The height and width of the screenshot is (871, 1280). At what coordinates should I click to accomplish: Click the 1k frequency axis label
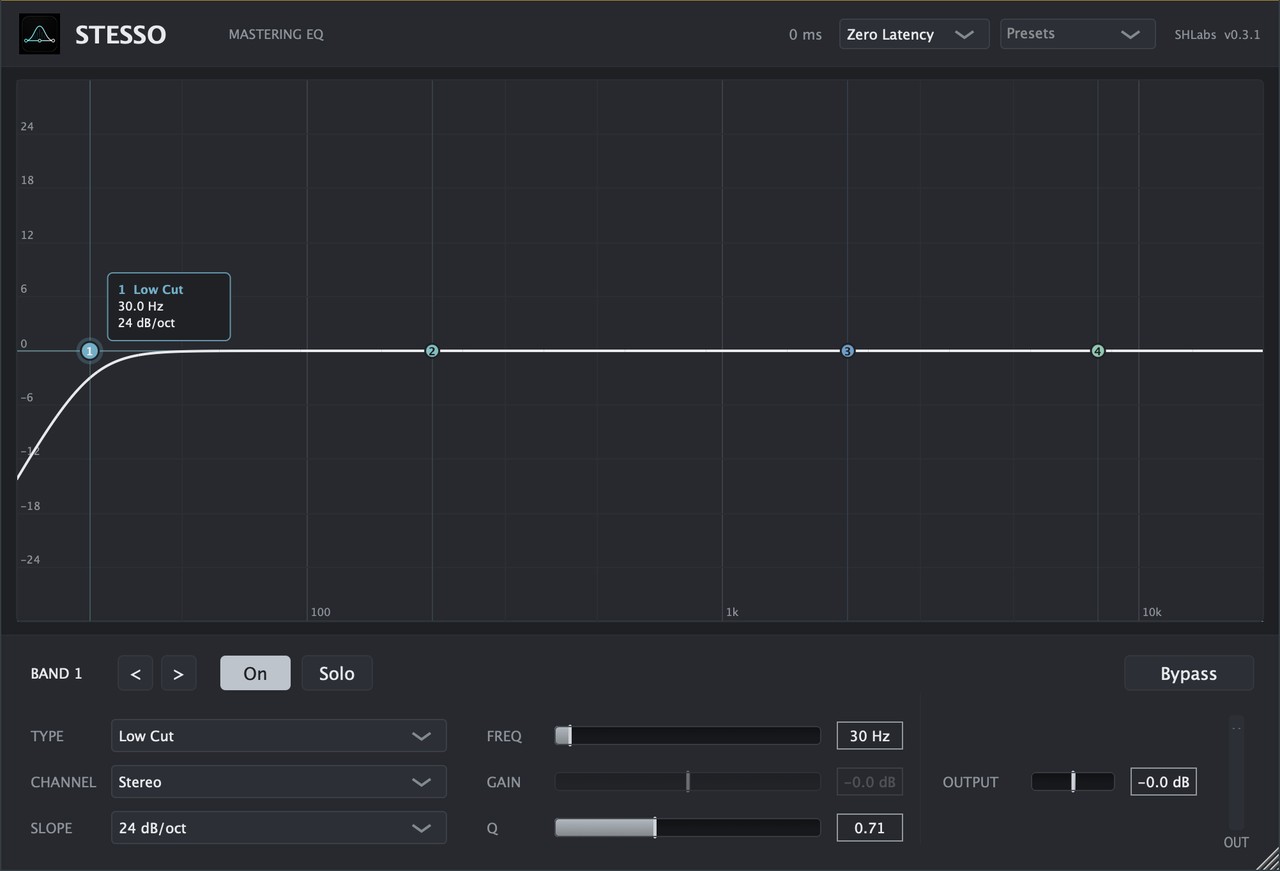(x=732, y=612)
